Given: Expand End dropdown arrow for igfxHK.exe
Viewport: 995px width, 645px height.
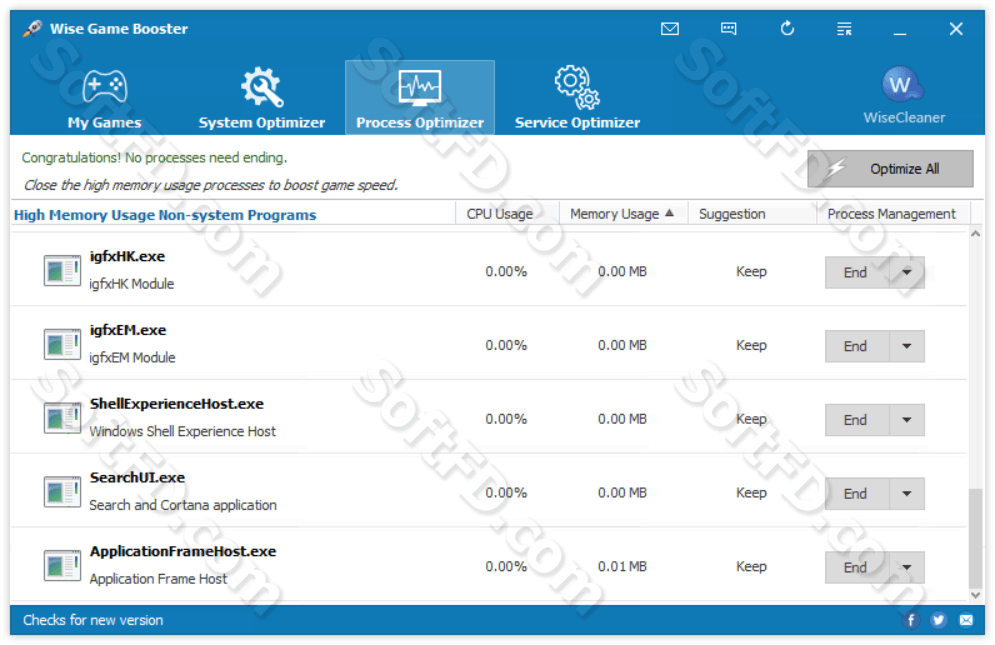Looking at the screenshot, I should click(x=907, y=272).
